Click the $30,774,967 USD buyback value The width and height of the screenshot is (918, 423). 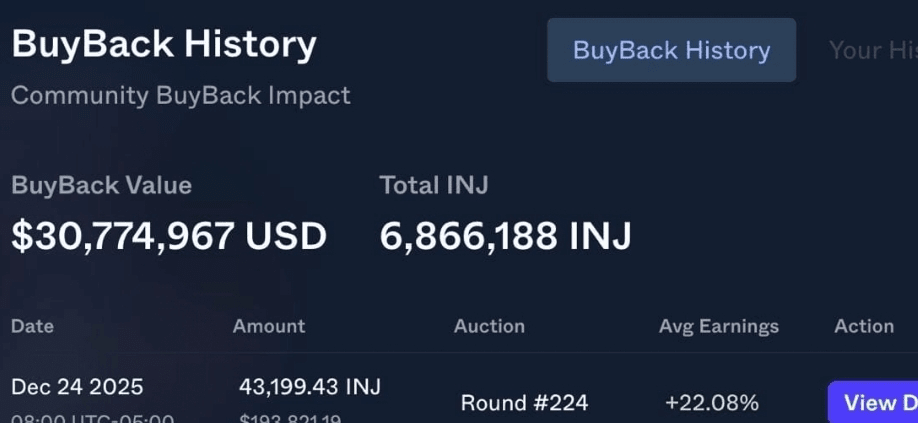169,236
